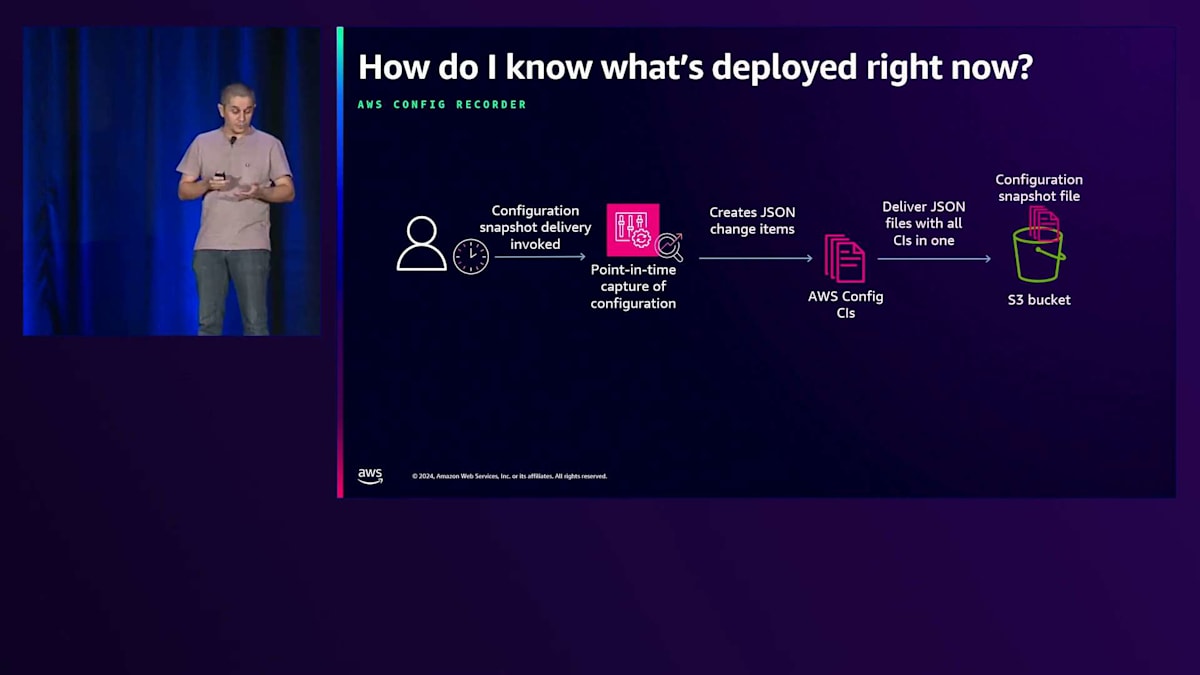Click the 'AWS CONFIG RECORDER' subtitle

[442, 104]
